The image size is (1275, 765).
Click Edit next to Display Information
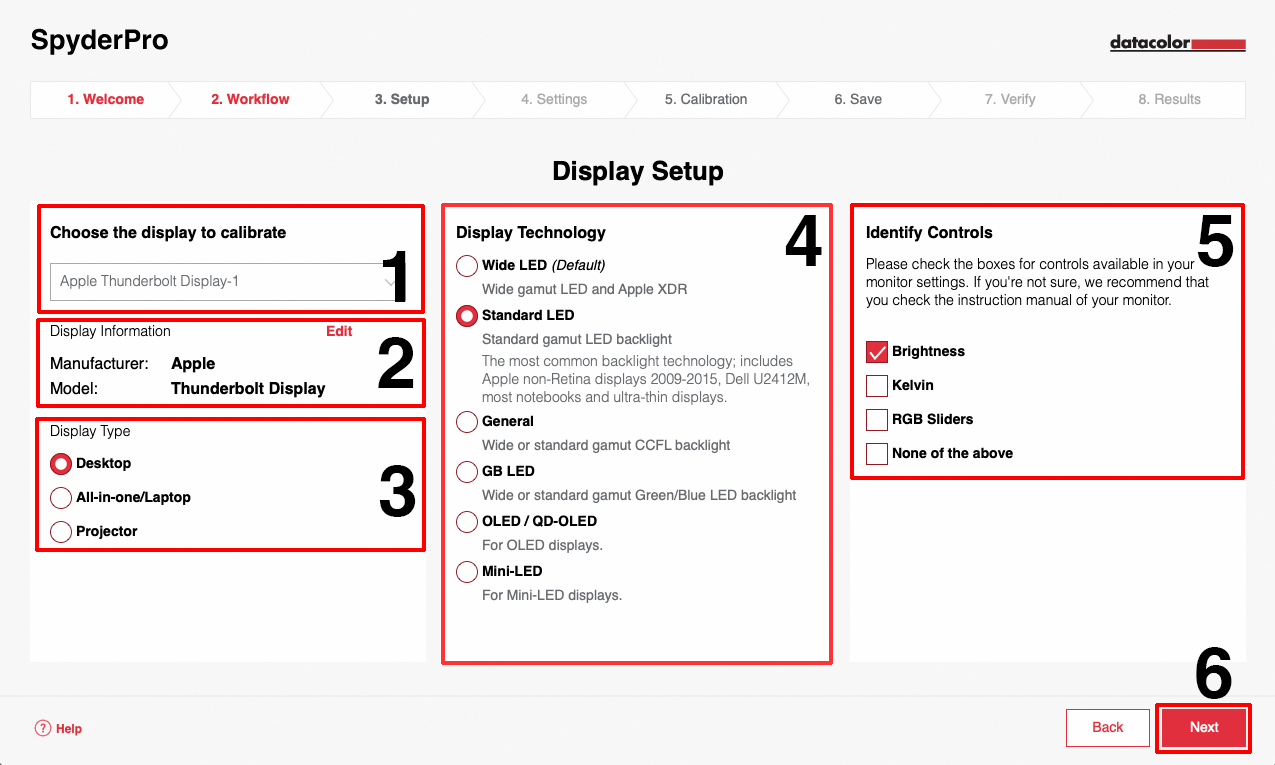tap(339, 331)
